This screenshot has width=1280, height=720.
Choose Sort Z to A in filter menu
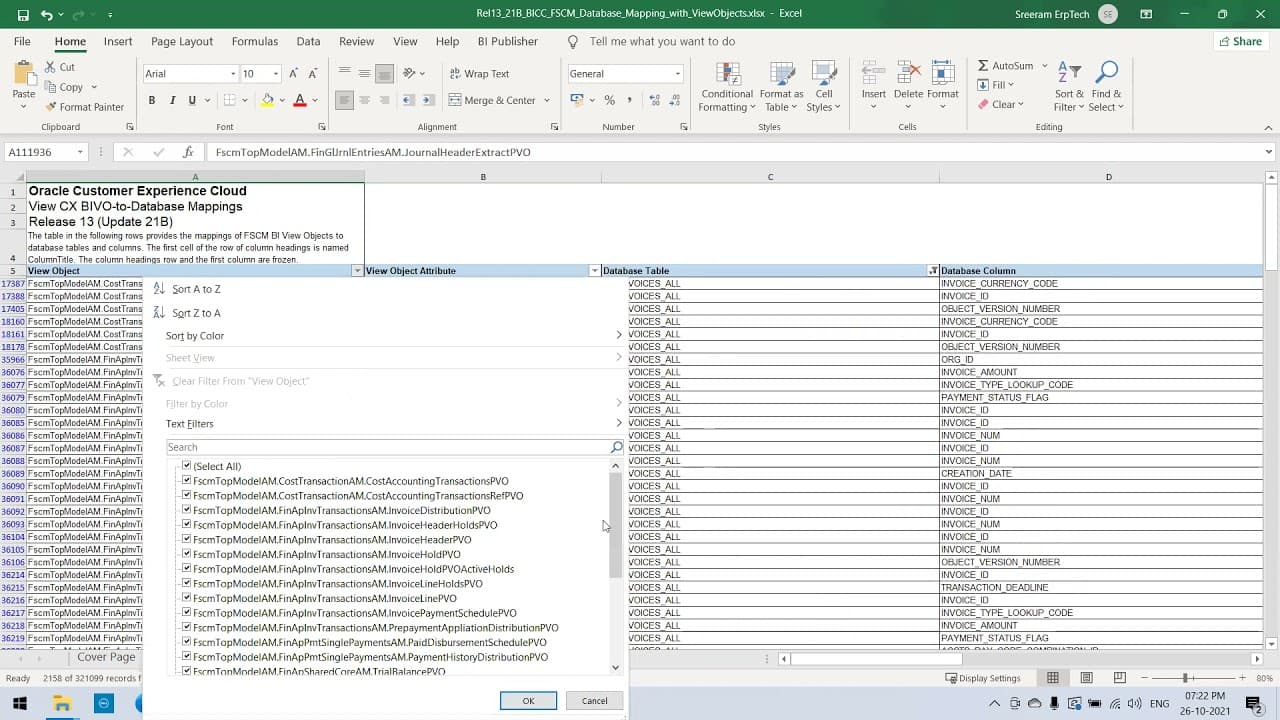pos(196,313)
